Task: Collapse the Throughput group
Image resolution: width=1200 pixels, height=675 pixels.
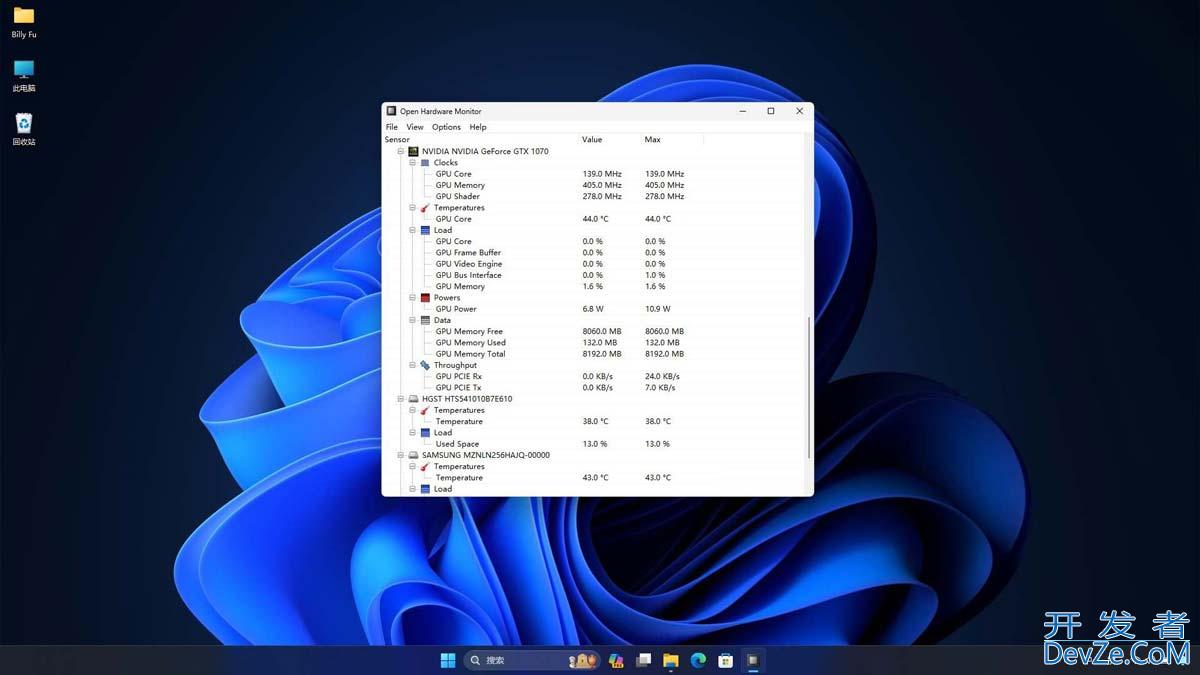Action: point(412,365)
